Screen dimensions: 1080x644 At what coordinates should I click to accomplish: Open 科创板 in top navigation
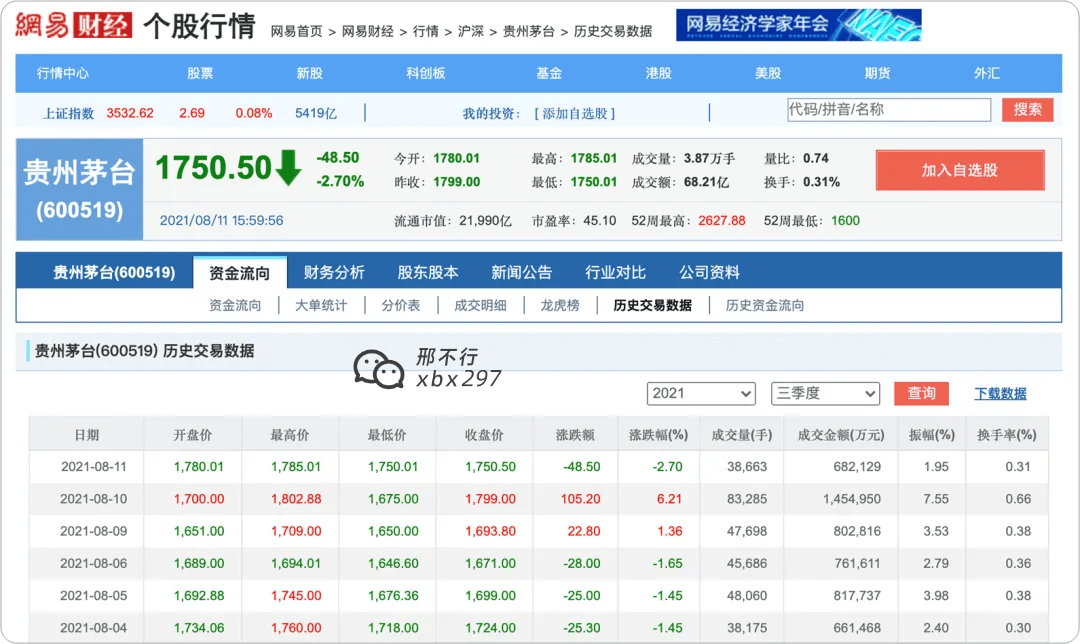tap(426, 73)
